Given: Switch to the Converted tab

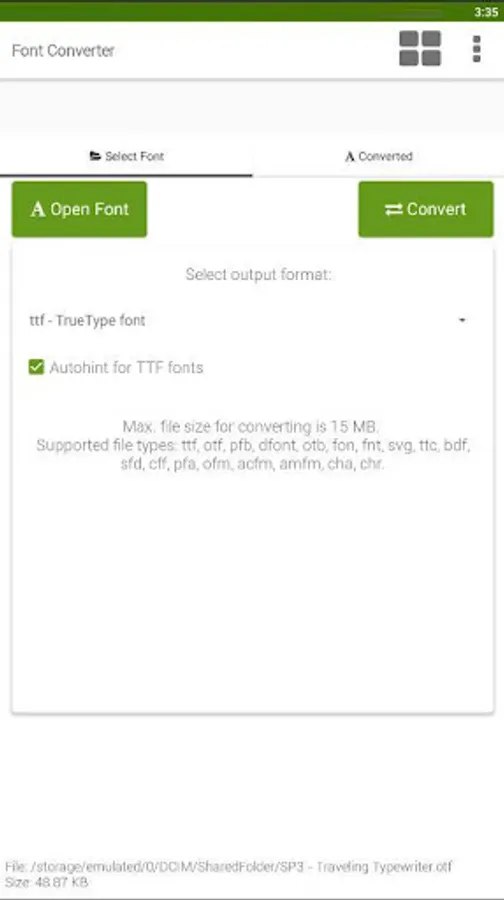Looking at the screenshot, I should pyautogui.click(x=378, y=156).
